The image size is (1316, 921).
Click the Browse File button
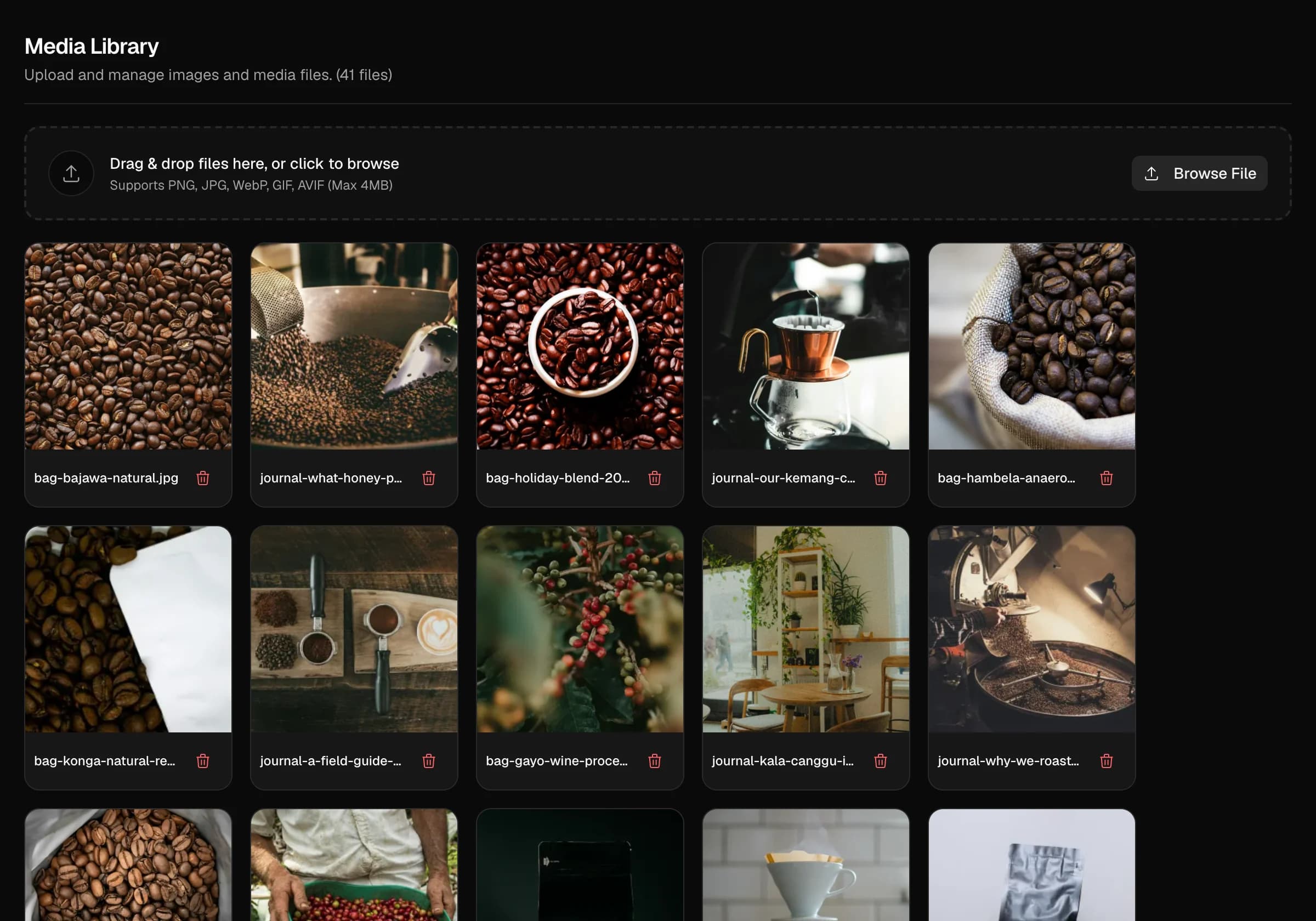1199,173
